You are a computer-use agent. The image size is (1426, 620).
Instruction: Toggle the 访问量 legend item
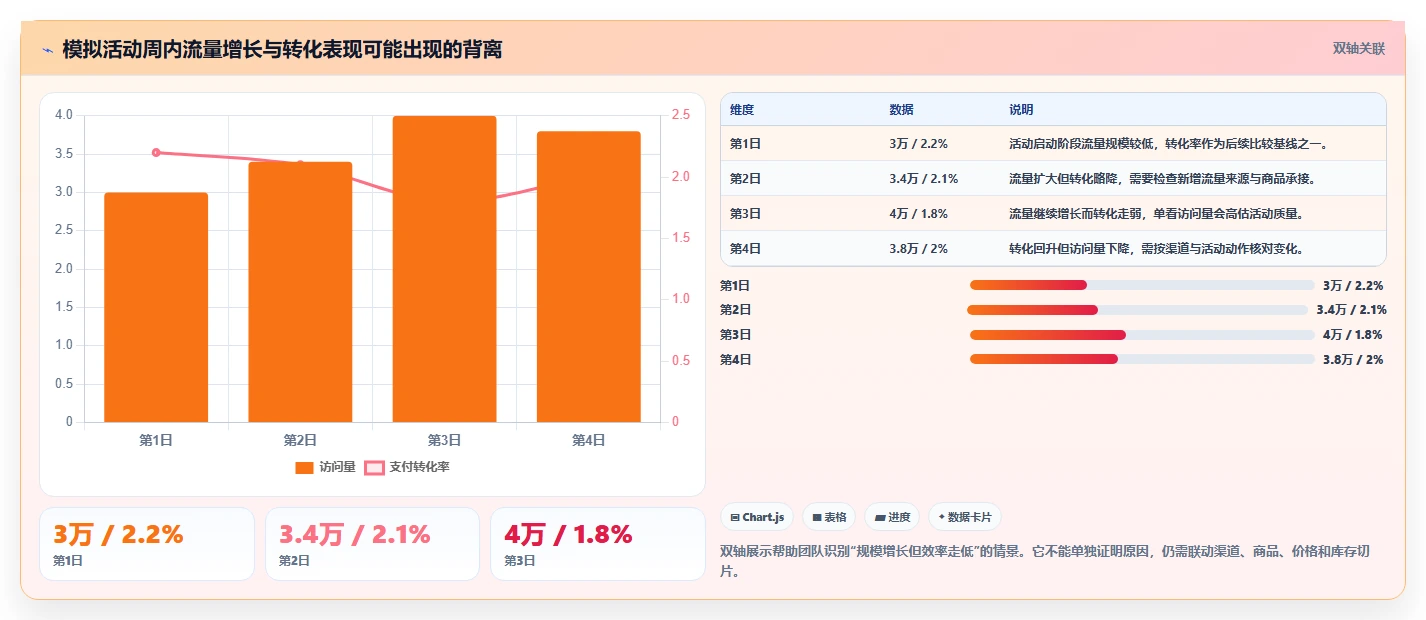pyautogui.click(x=325, y=467)
